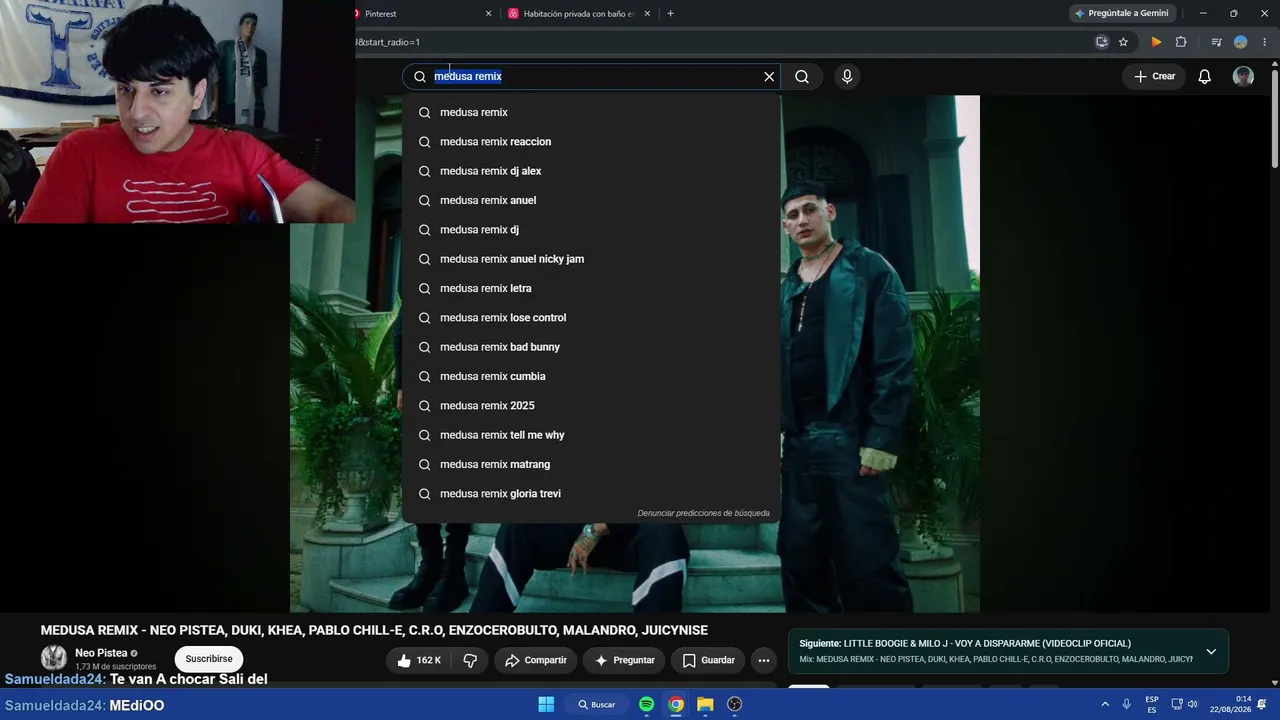Open the Chrome extensions puzzle icon
The width and height of the screenshot is (1280, 720).
[1181, 42]
